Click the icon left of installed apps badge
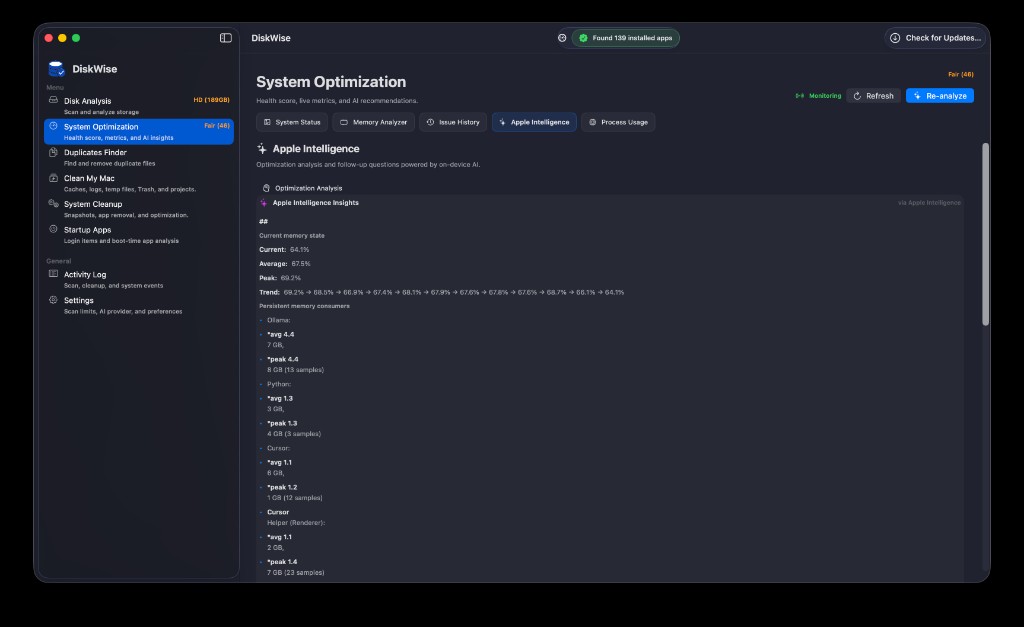 [562, 38]
